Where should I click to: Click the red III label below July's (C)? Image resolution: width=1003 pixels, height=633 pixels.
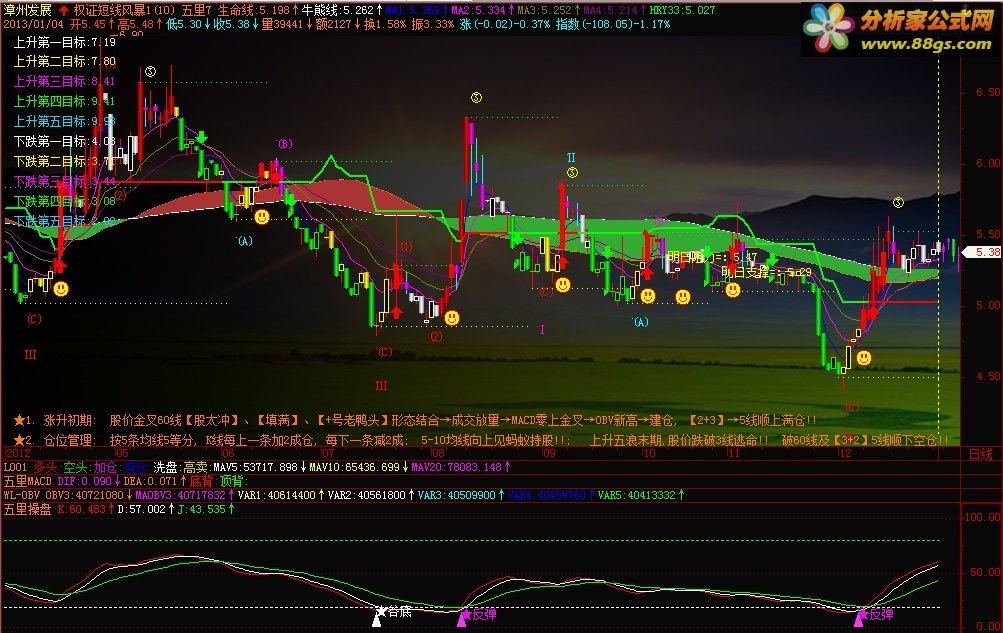tap(381, 386)
